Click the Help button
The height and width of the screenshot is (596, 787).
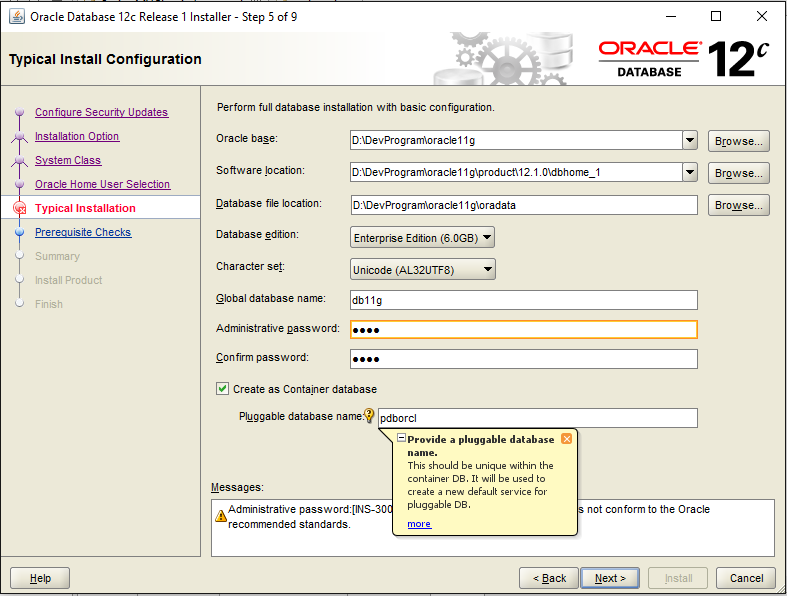40,578
